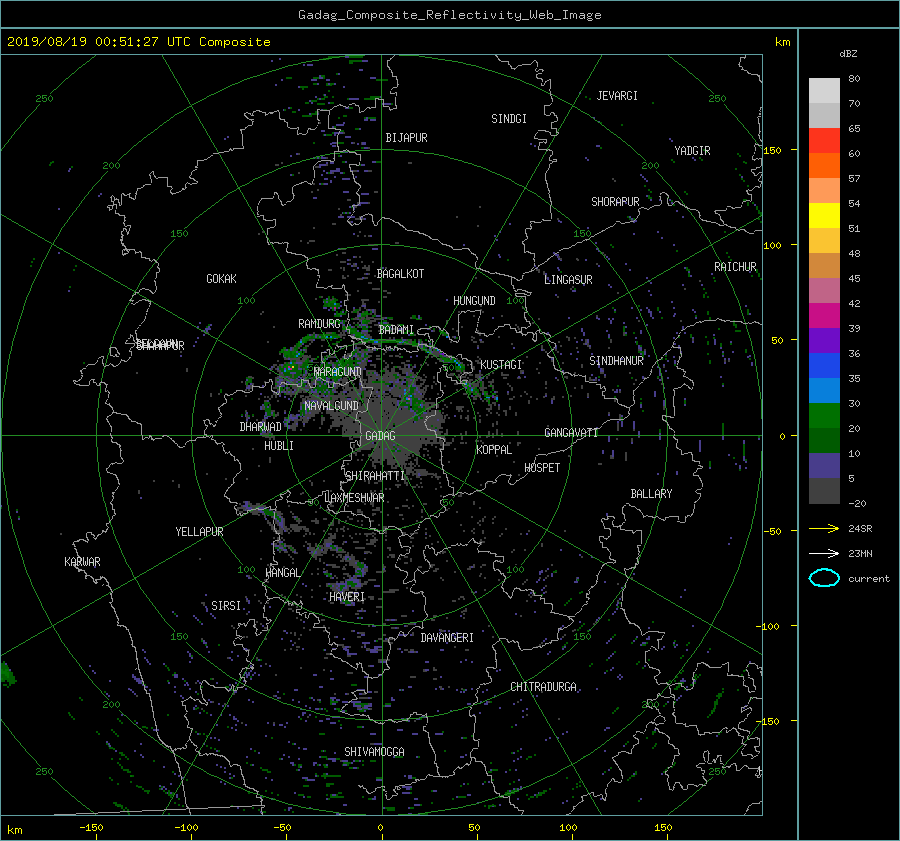Image resolution: width=900 pixels, height=841 pixels.
Task: Click the BADAMI place label
Action: coord(396,330)
